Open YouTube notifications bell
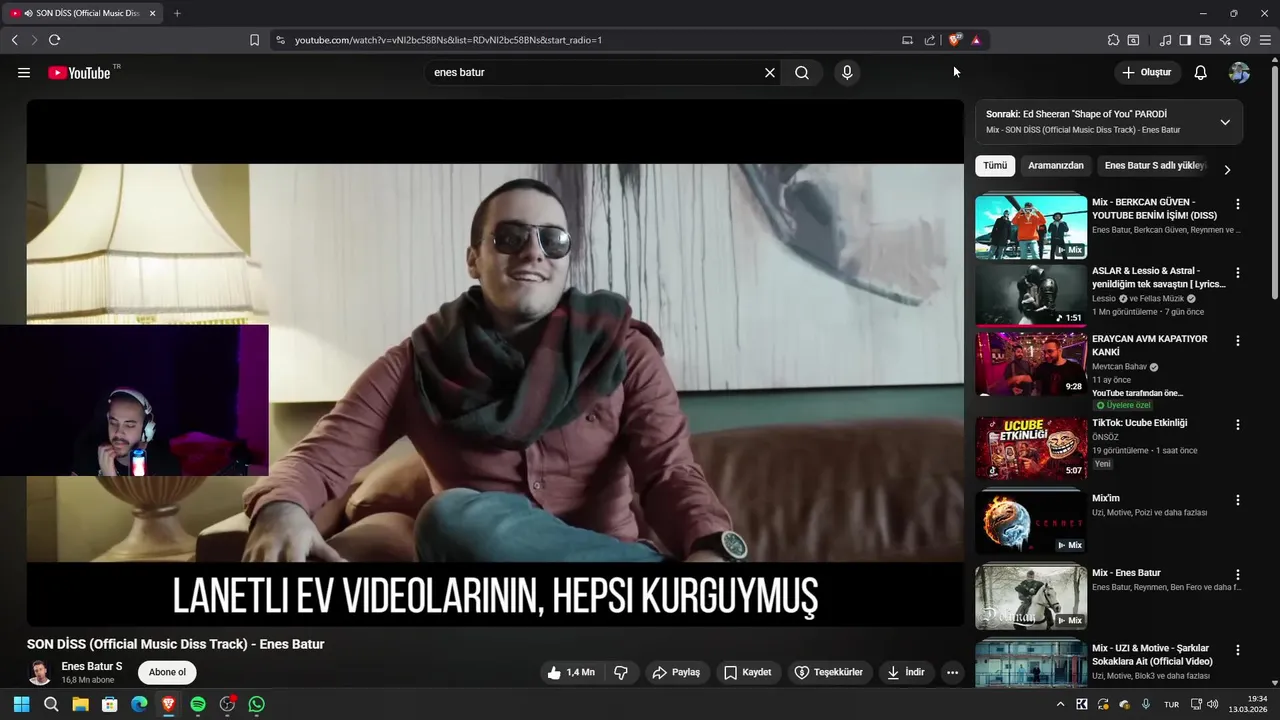The image size is (1280, 720). 1201,73
